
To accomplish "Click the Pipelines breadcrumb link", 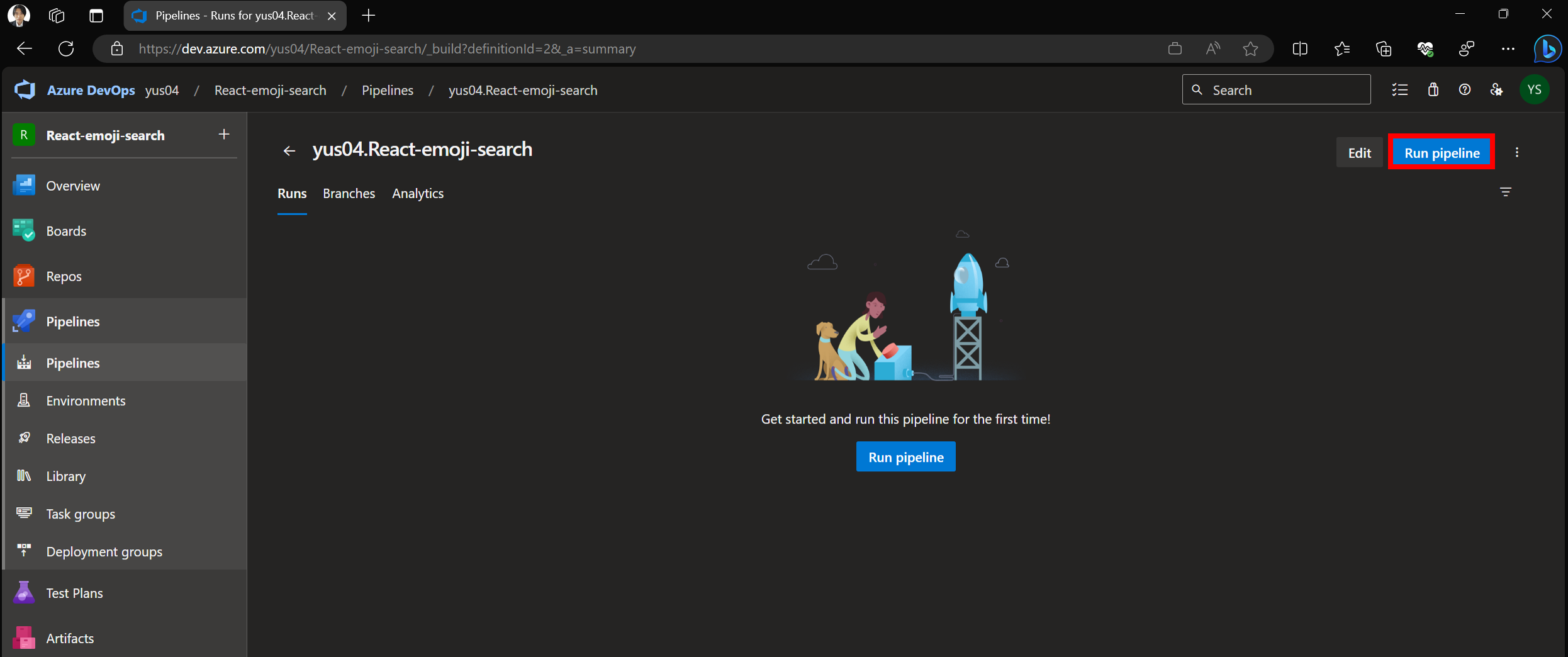I will point(388,90).
